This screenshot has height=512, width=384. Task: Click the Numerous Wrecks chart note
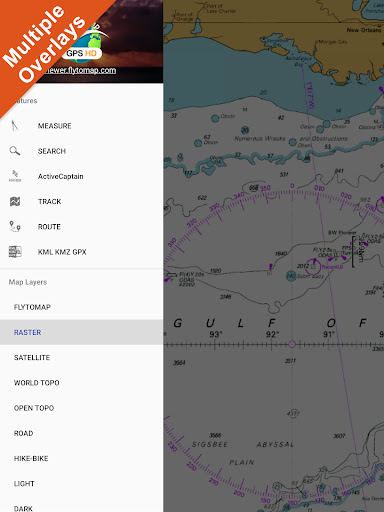(260, 138)
